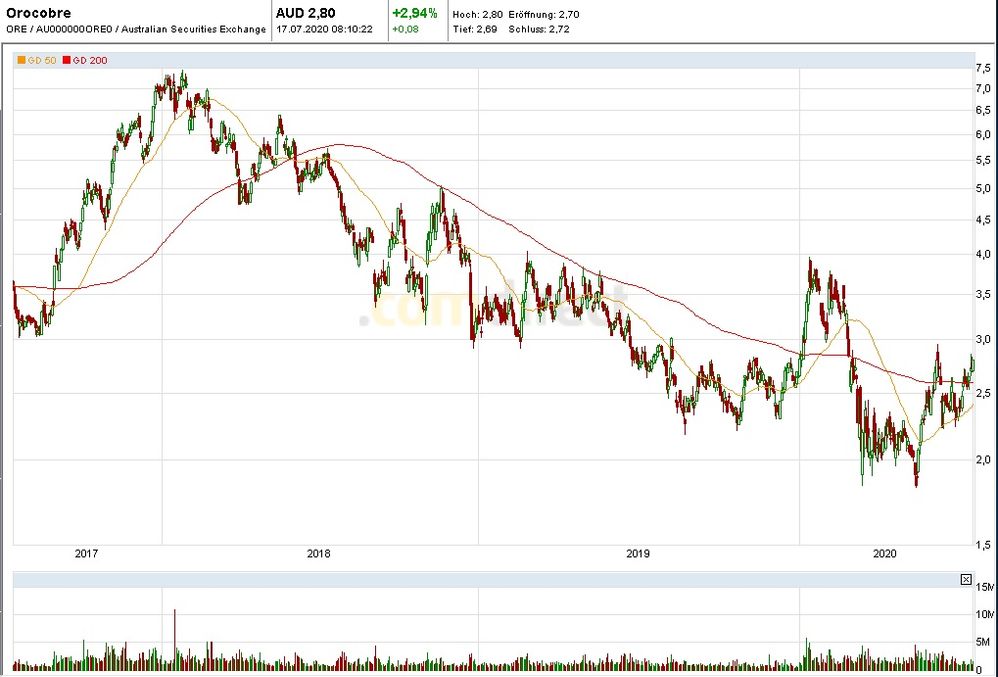Click the 2020 label on time axis
The image size is (998, 677).
coord(885,554)
